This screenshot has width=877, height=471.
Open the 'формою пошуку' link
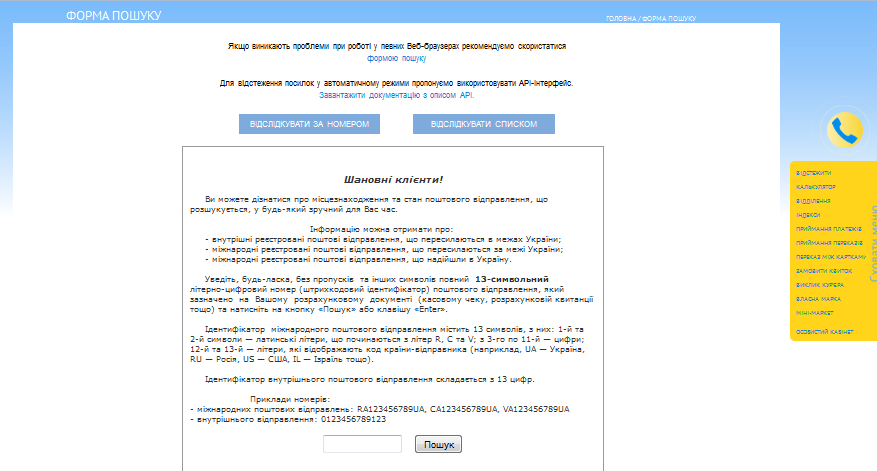tap(397, 58)
